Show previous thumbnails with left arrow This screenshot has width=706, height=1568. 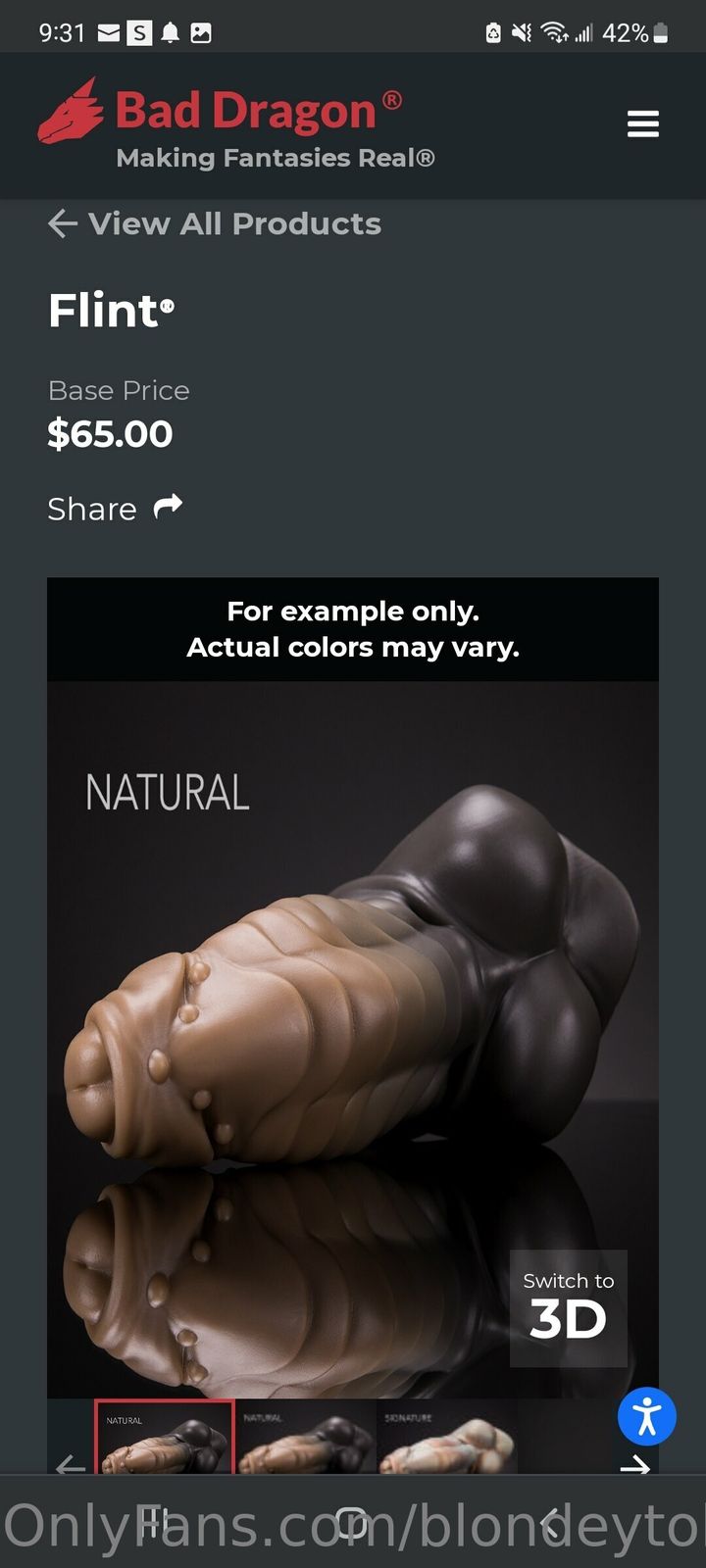pyautogui.click(x=71, y=1465)
